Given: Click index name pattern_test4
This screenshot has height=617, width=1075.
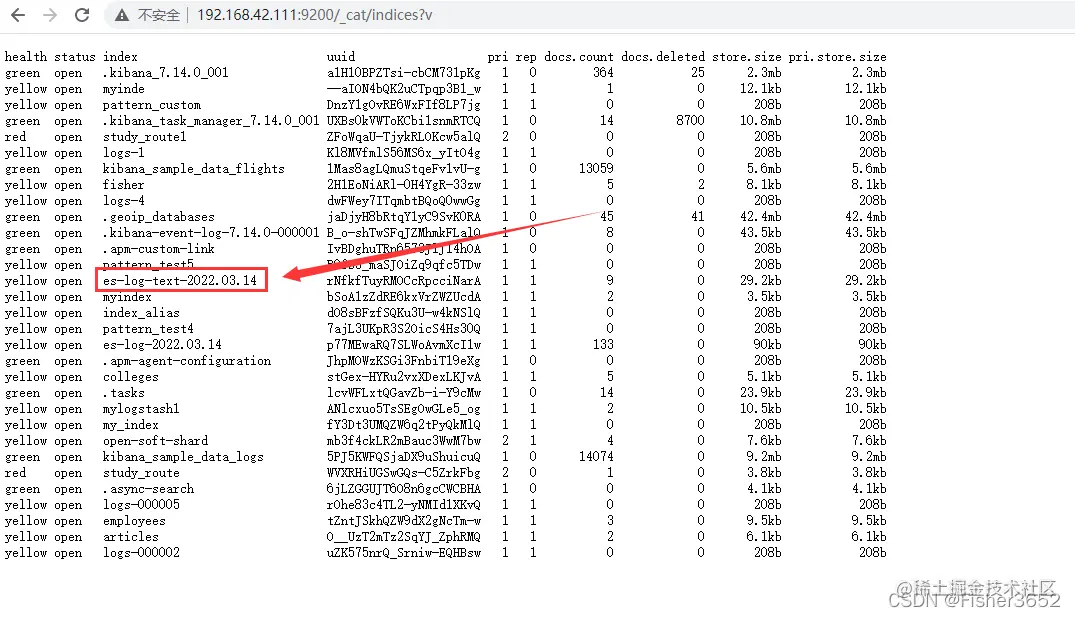Looking at the screenshot, I should [x=148, y=328].
